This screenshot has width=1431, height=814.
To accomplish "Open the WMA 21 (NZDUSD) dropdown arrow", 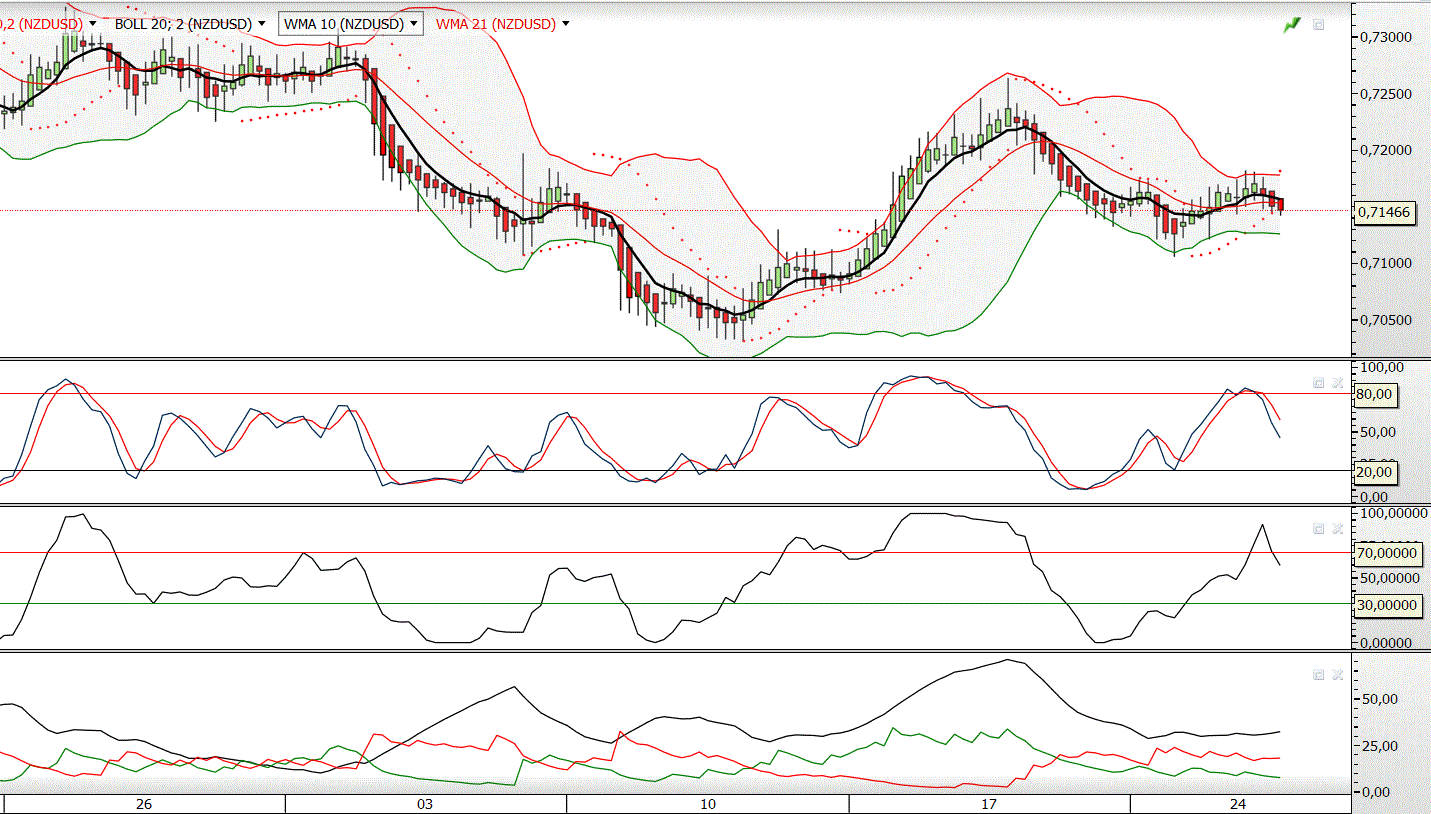I will [566, 24].
